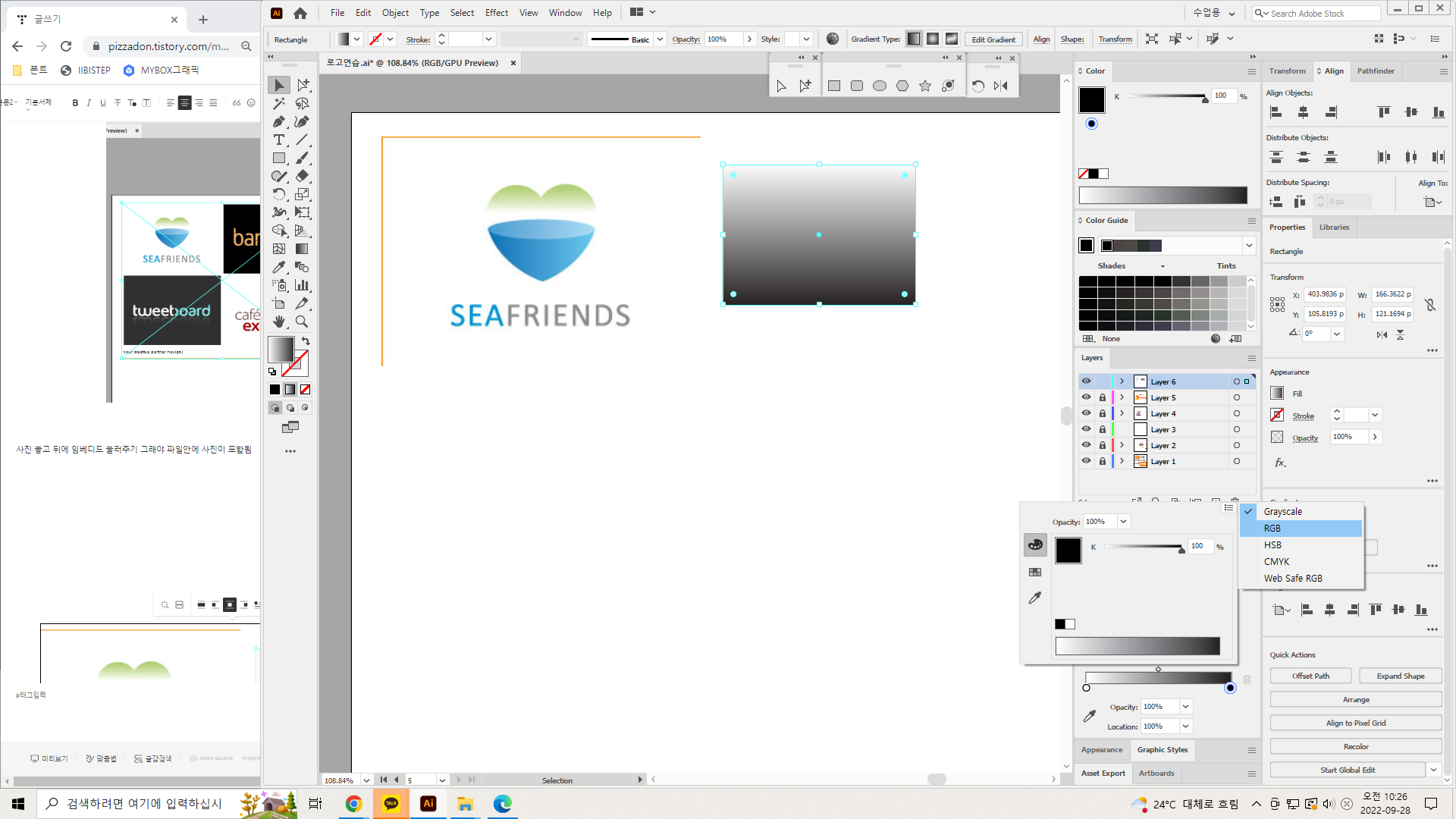Select the Mesh tool
This screenshot has width=1456, height=819.
tap(279, 249)
